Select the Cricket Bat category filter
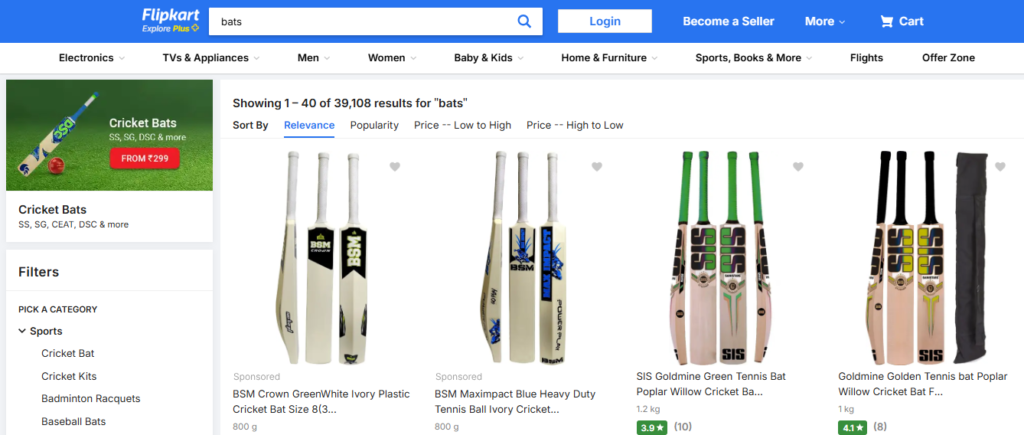Screen dimensions: 1024x435 (68, 353)
